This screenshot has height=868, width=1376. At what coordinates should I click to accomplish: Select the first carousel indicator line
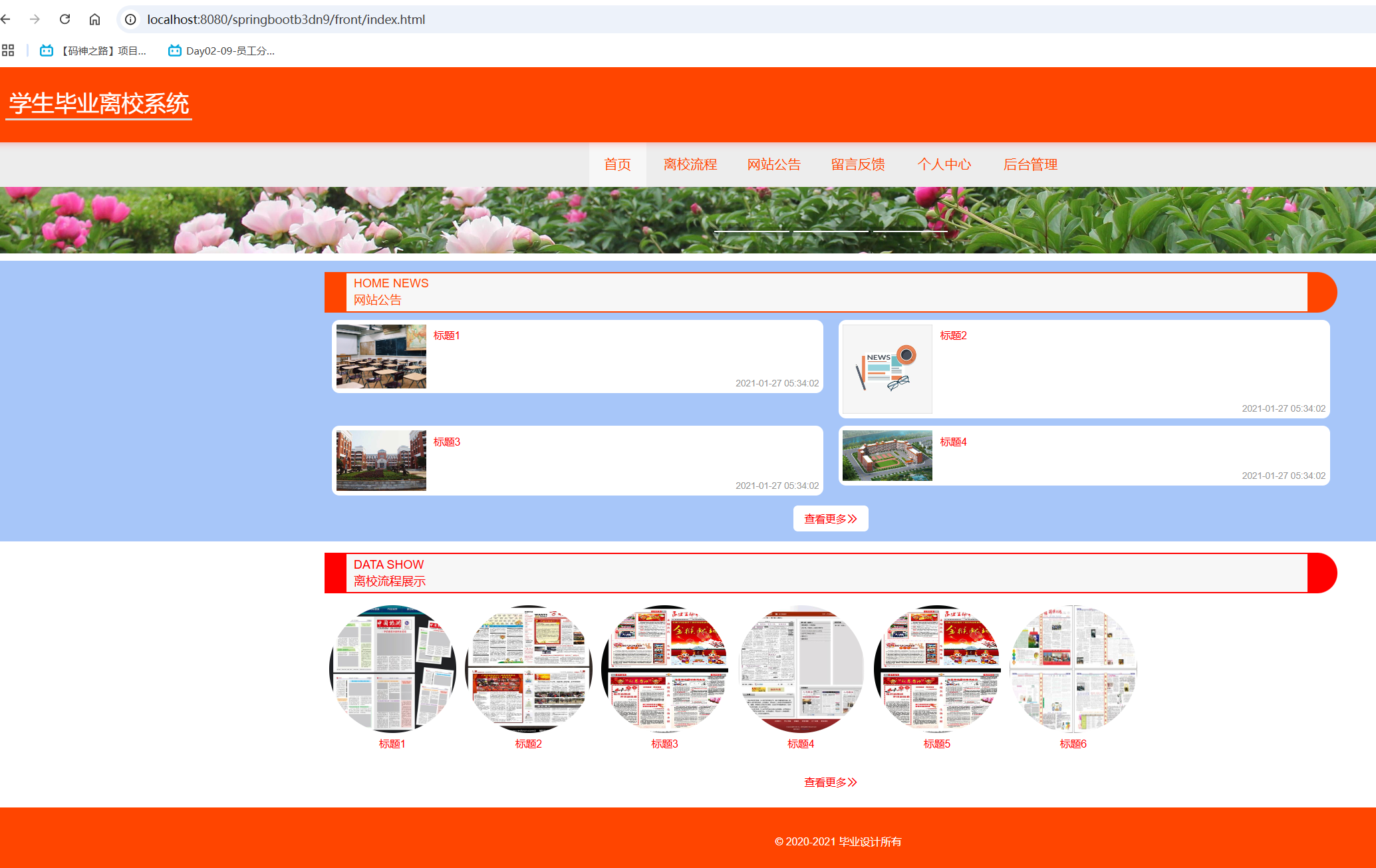click(x=752, y=231)
